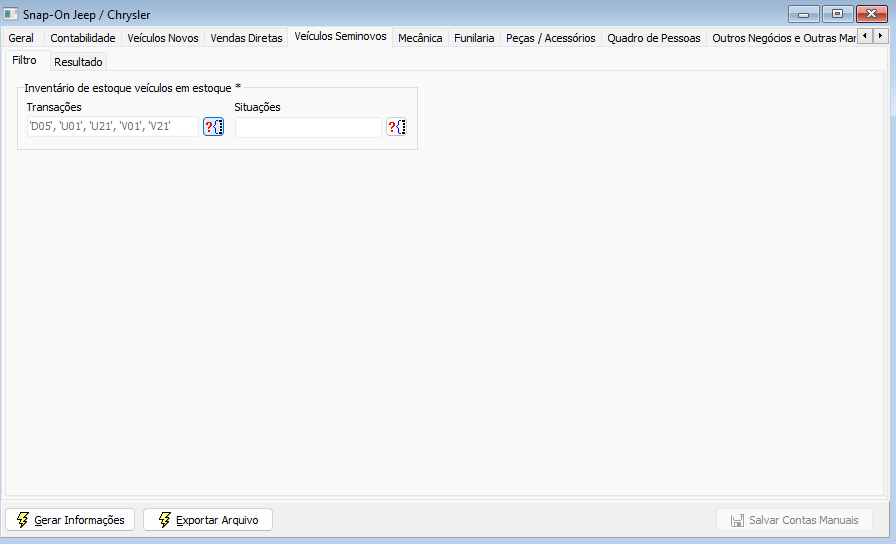
Task: Minimize the Snap-On Jeep window
Action: pos(803,14)
